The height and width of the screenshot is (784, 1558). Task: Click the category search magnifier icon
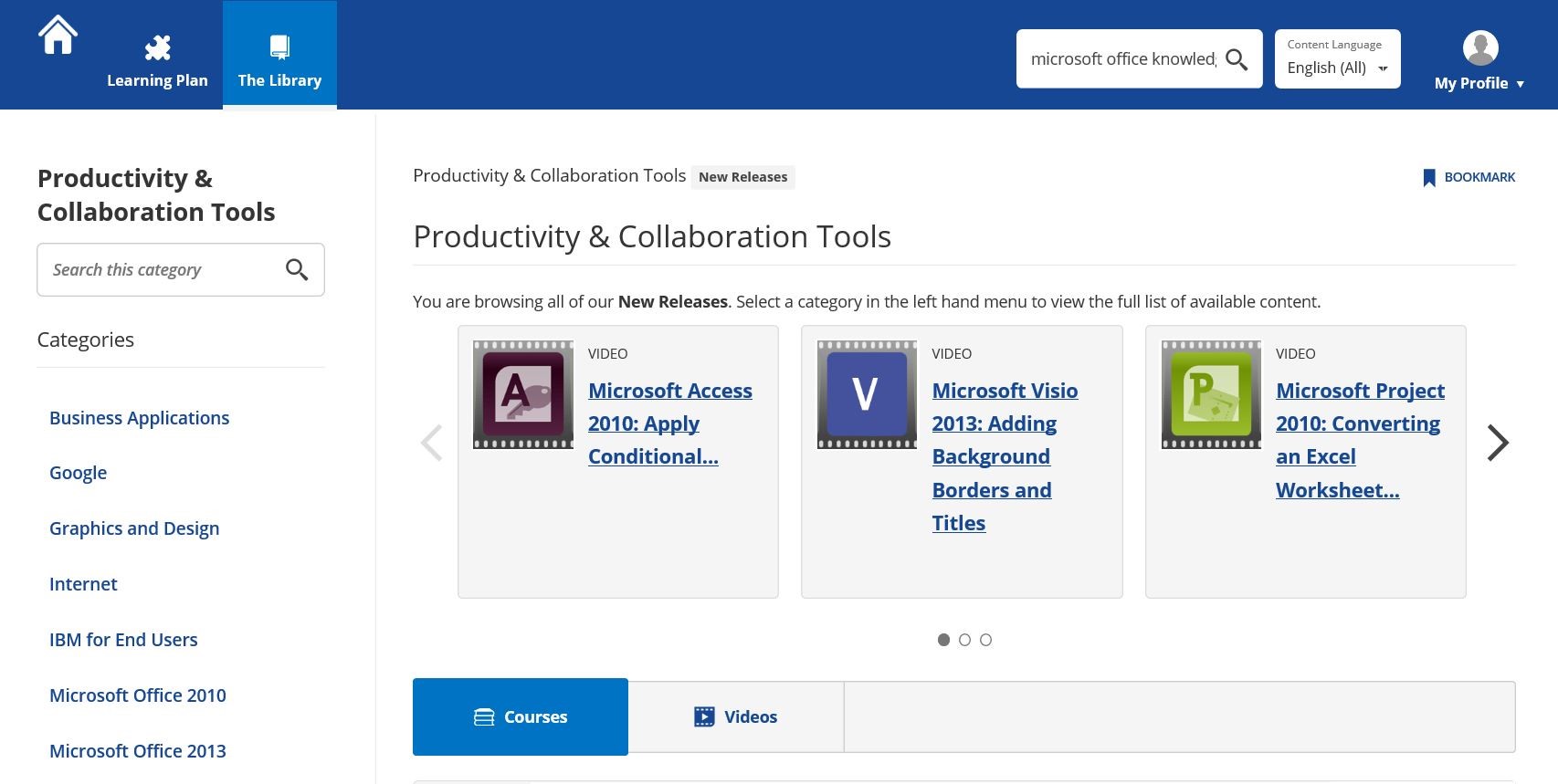click(297, 269)
